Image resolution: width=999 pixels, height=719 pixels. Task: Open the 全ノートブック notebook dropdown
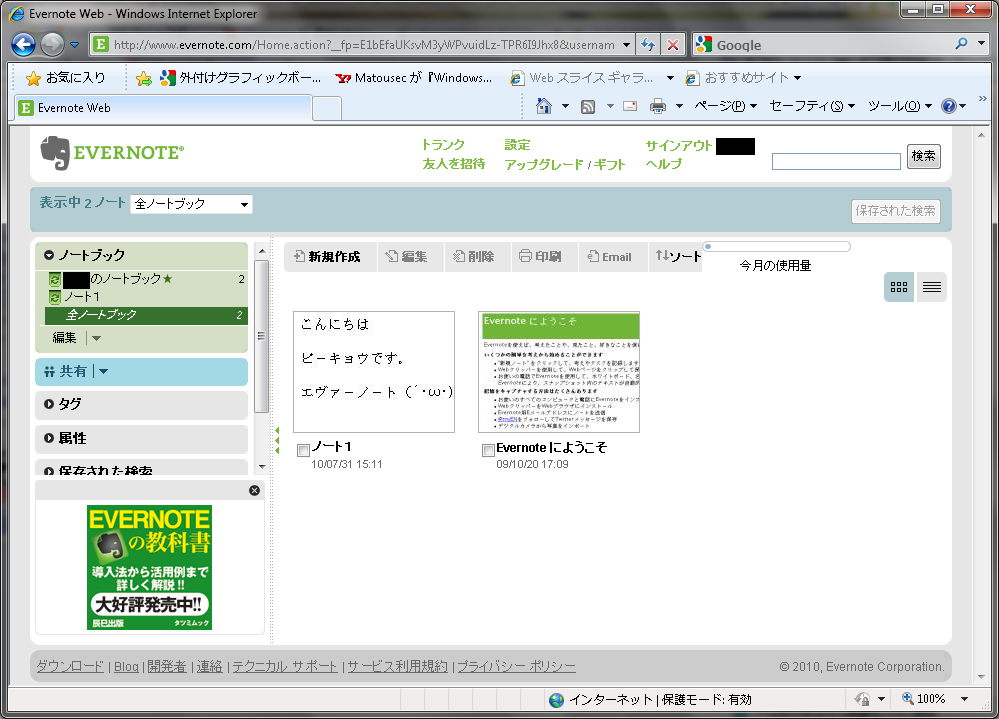pos(191,204)
